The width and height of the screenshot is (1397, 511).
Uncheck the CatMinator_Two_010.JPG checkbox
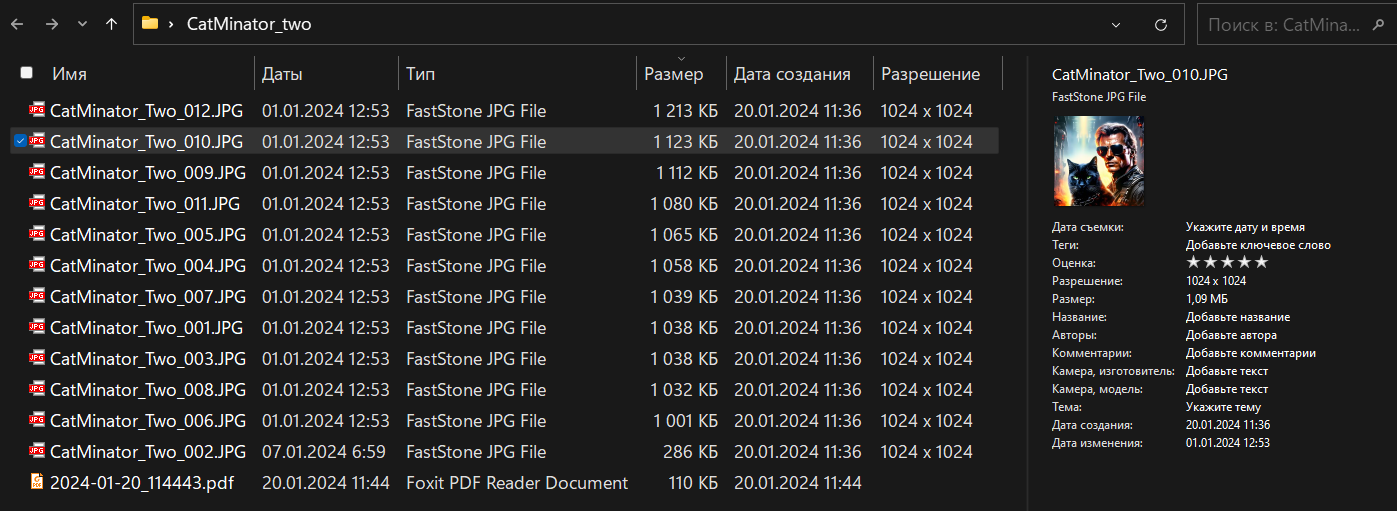click(20, 142)
